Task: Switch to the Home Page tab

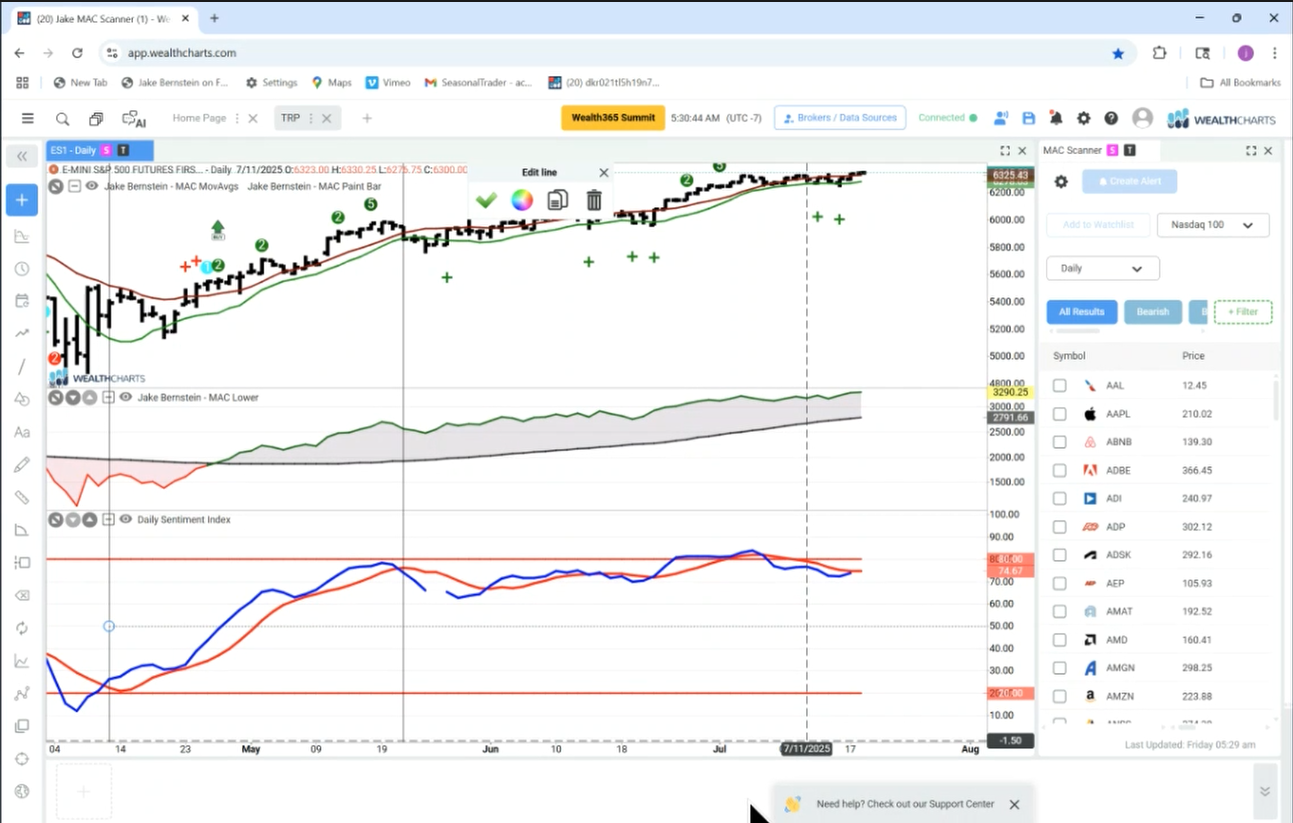Action: coord(199,118)
